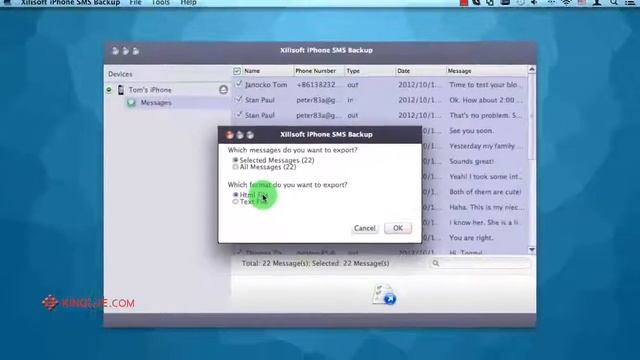This screenshot has height=360, width=640.
Task: Click the Wi-Fi icon in menu bar
Action: [x=566, y=2]
